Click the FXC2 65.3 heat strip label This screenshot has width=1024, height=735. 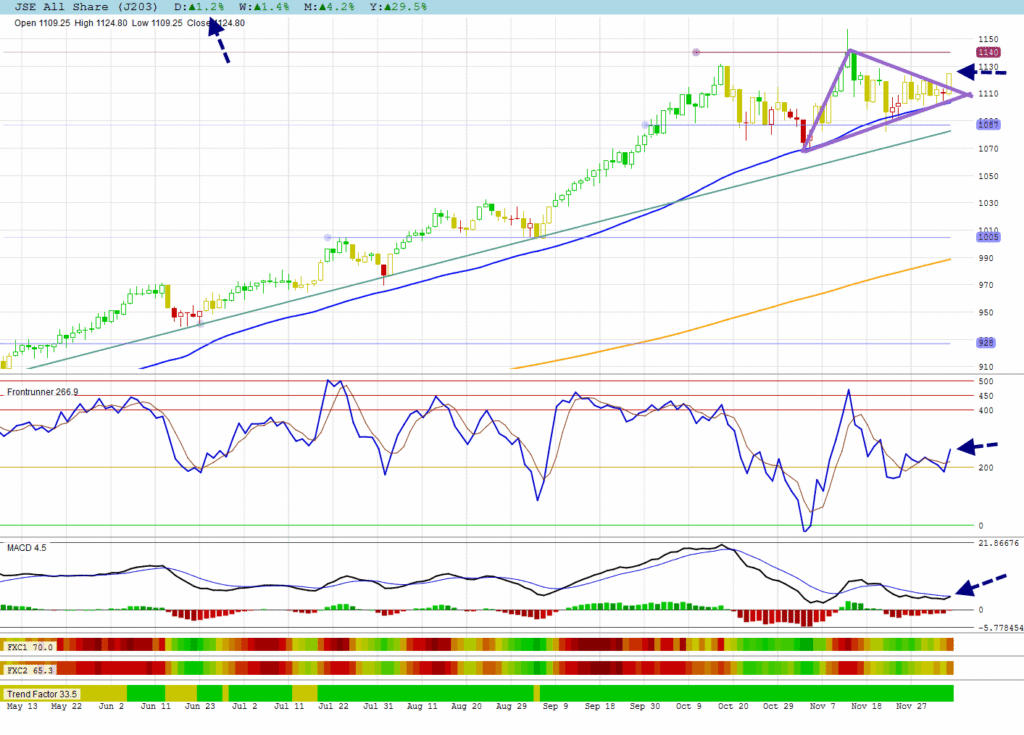[28, 667]
